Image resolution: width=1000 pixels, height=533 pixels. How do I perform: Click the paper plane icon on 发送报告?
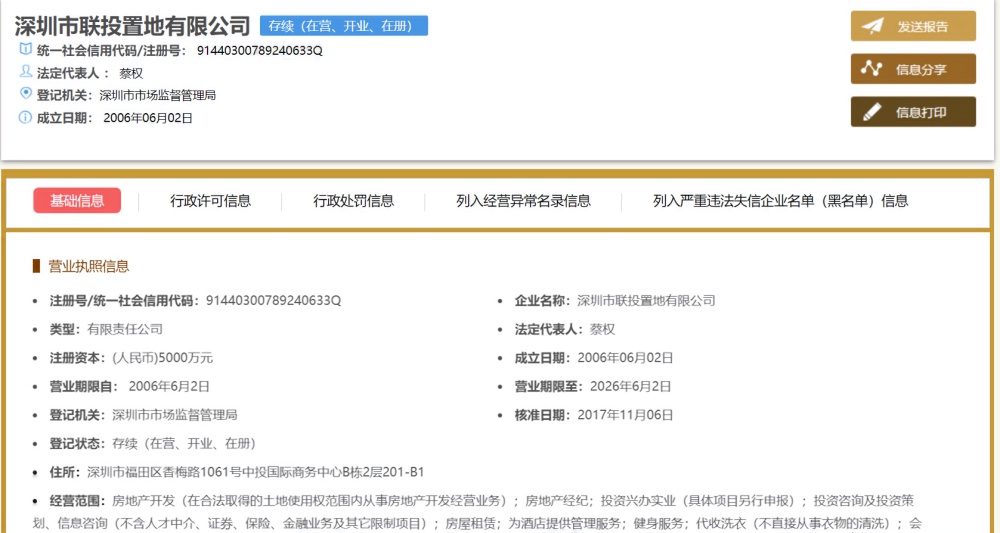872,26
